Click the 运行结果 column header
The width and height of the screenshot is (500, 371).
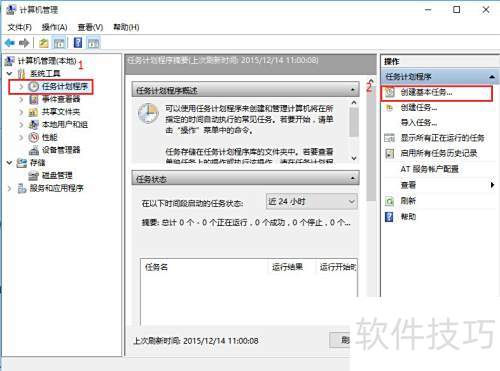[x=291, y=267]
